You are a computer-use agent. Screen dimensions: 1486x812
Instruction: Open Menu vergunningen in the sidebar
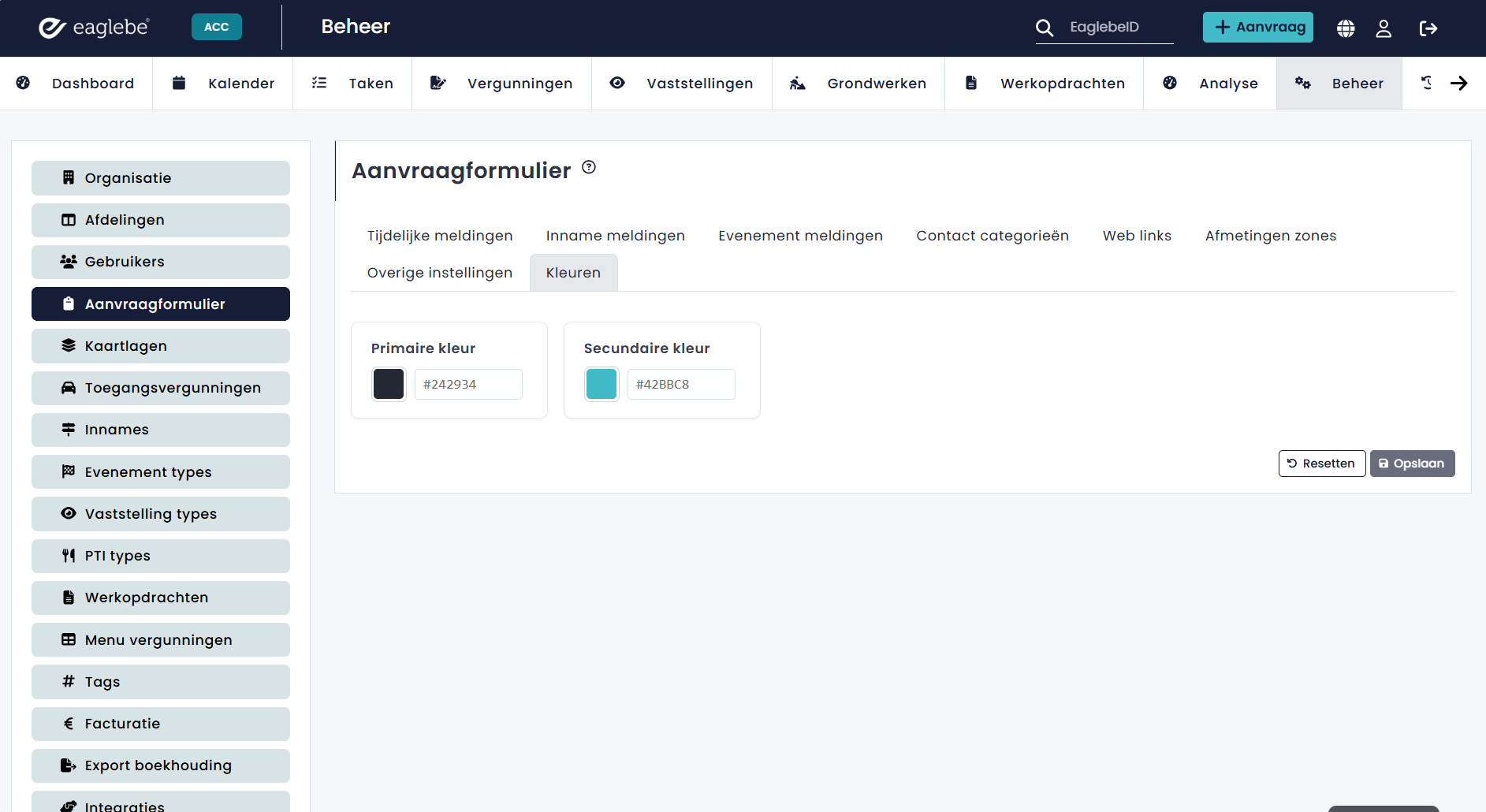[x=161, y=639]
